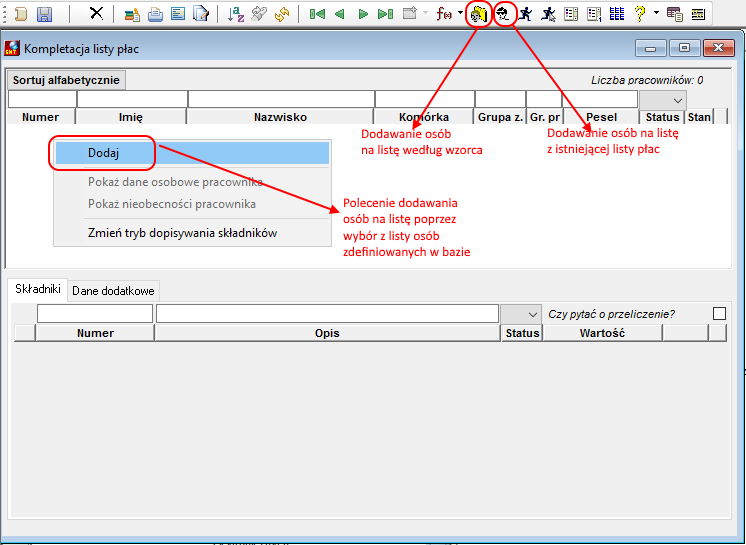Click the gray chain-link tools icon
The width and height of the screenshot is (746, 545).
click(259, 14)
